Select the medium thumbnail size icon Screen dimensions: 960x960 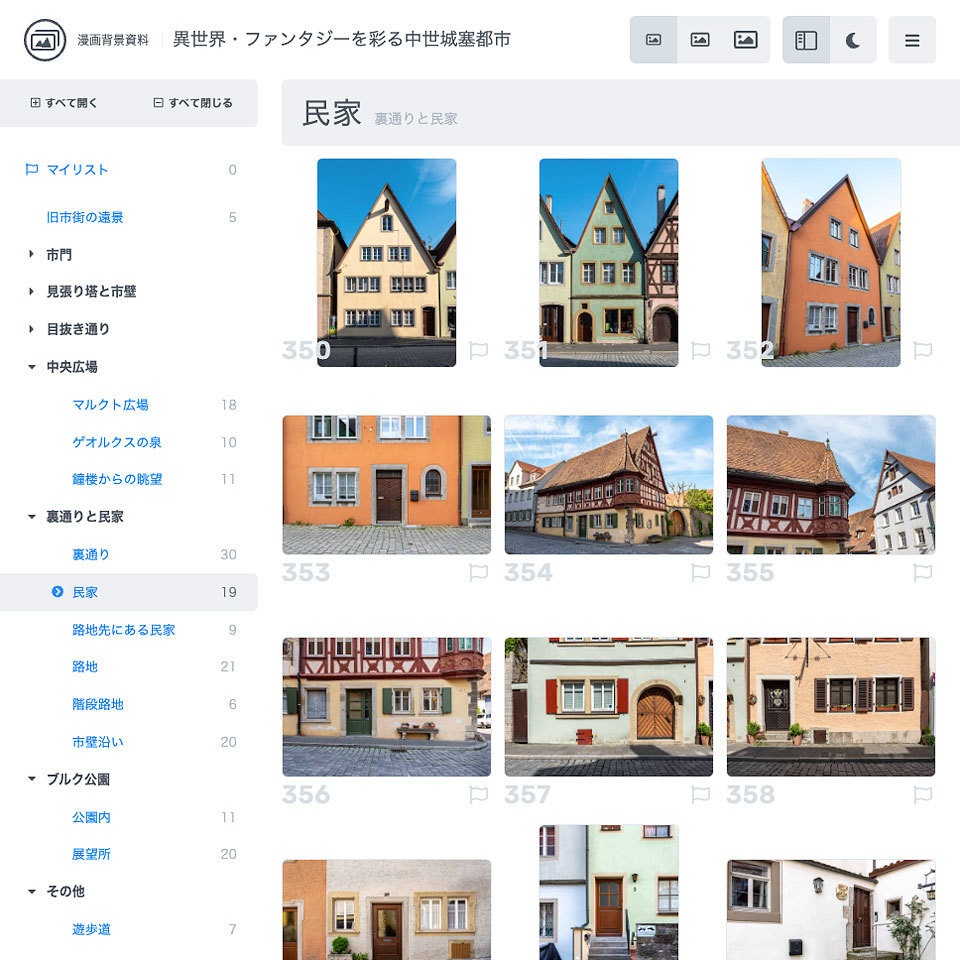point(700,39)
